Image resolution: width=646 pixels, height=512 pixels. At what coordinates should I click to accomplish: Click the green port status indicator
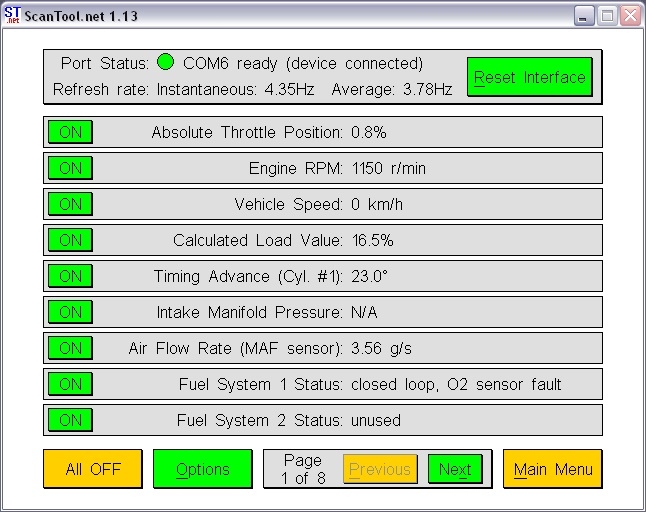click(x=166, y=62)
